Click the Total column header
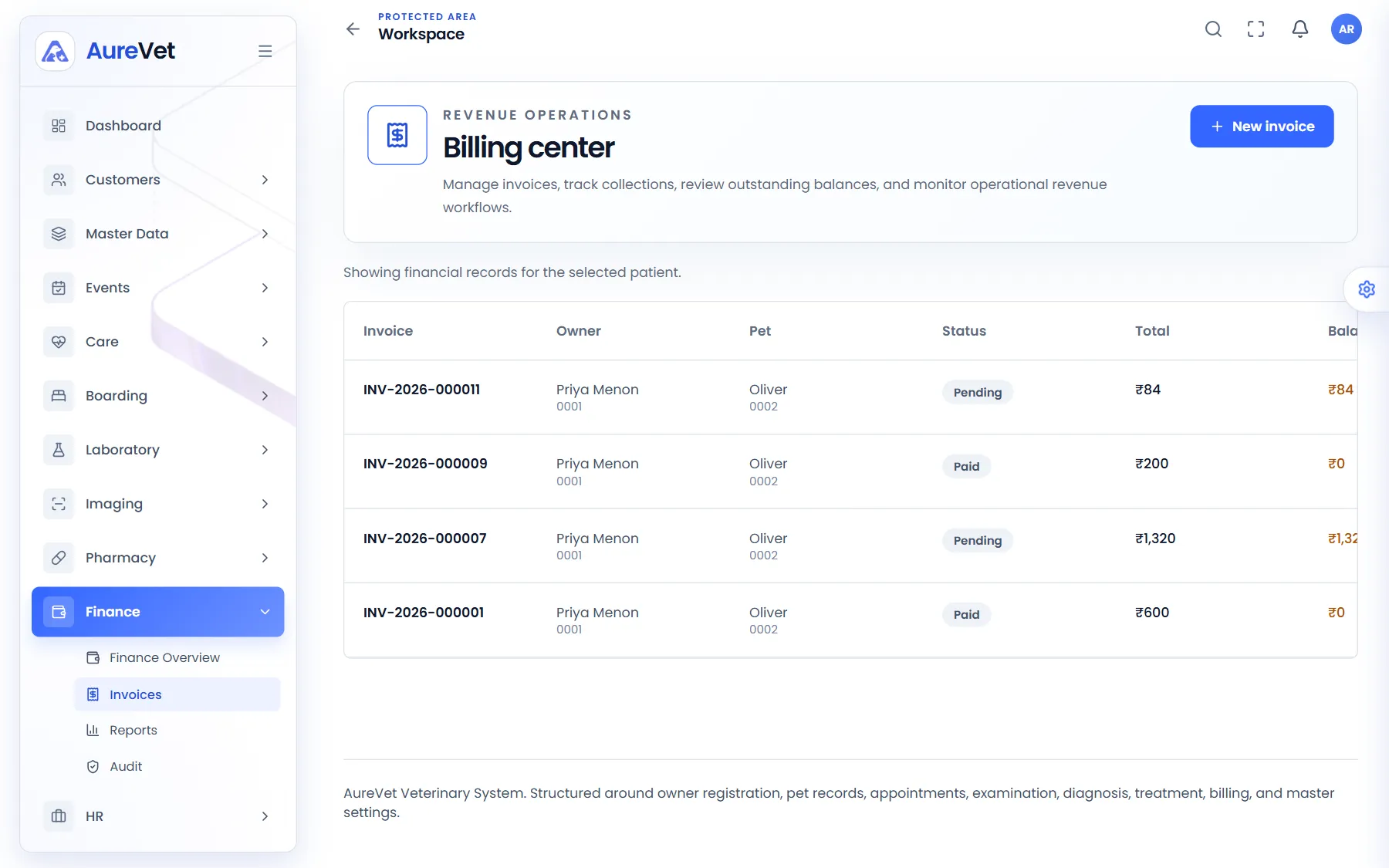 [x=1152, y=331]
